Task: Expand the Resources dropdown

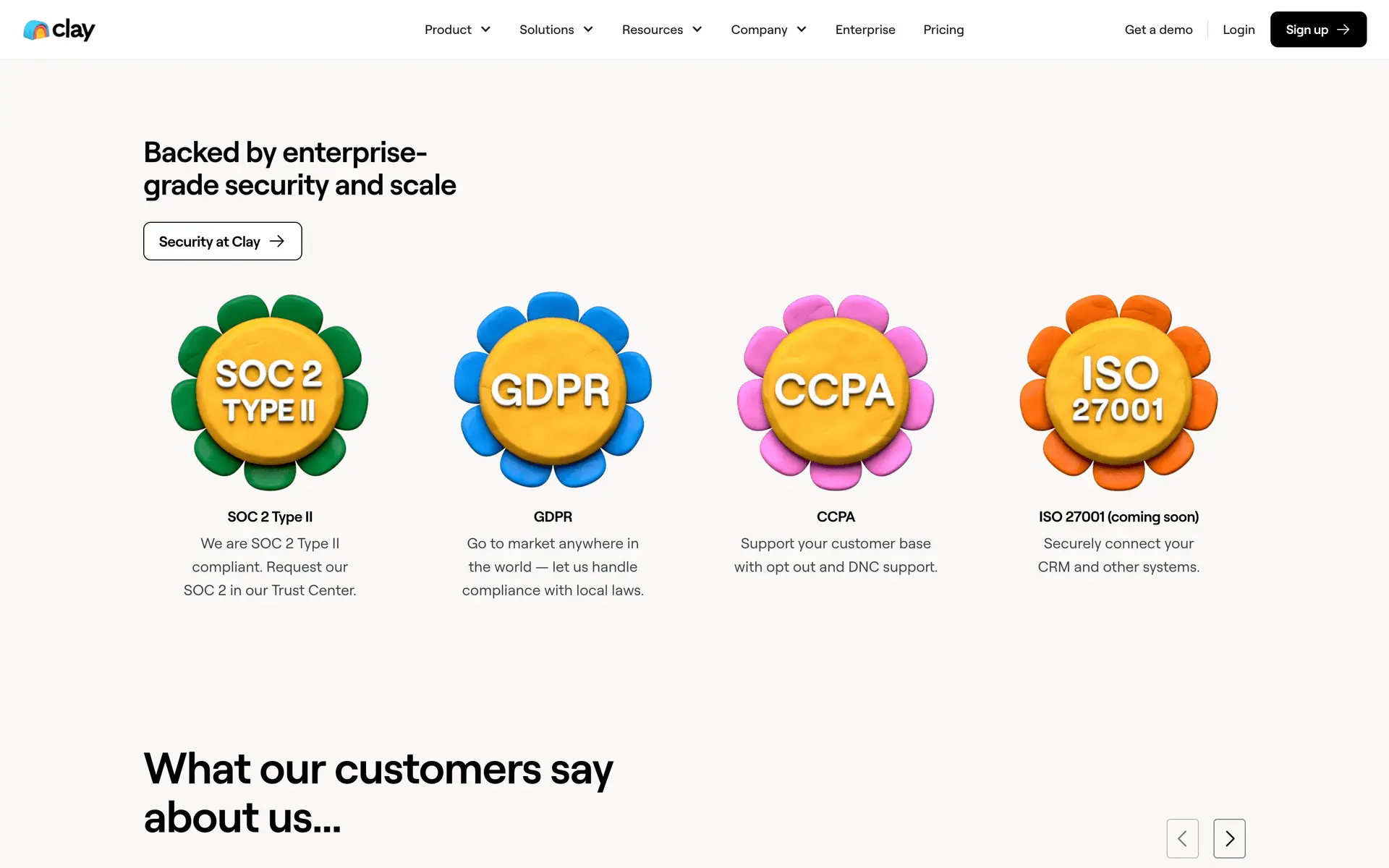Action: coord(661,30)
